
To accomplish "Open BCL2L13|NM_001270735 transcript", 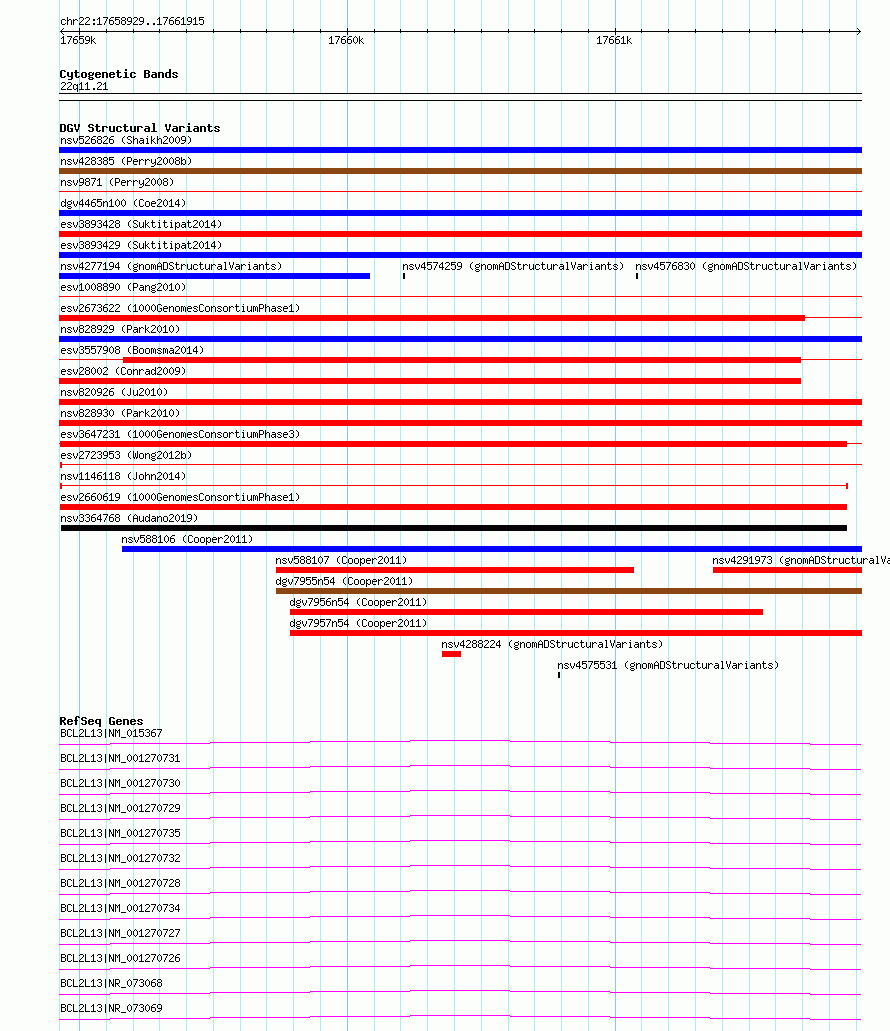I will [x=120, y=834].
